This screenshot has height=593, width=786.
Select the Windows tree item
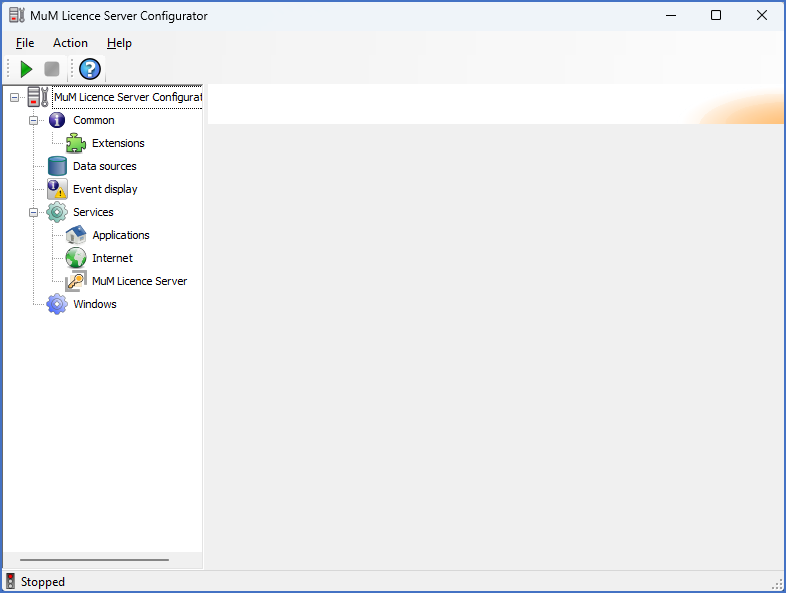95,304
